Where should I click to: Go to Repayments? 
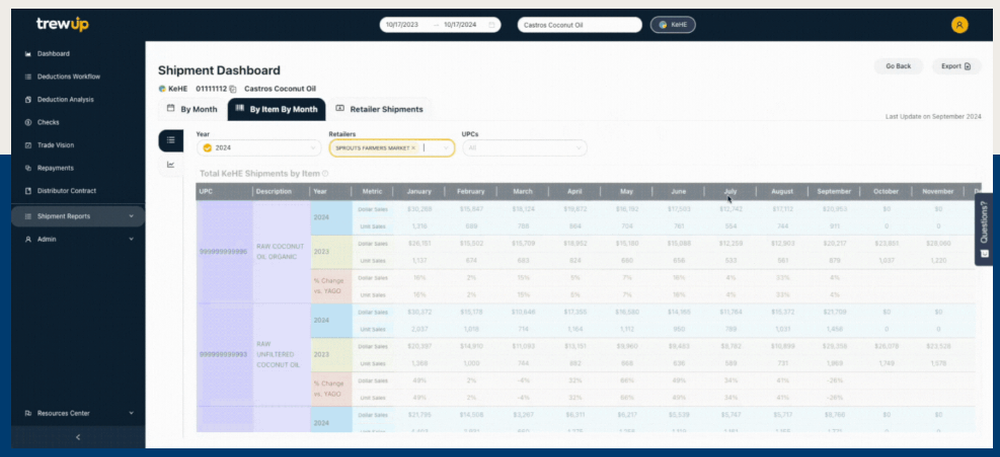[x=55, y=168]
